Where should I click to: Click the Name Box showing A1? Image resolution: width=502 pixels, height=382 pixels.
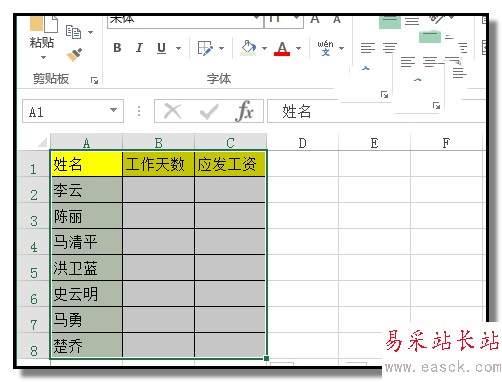pyautogui.click(x=73, y=111)
